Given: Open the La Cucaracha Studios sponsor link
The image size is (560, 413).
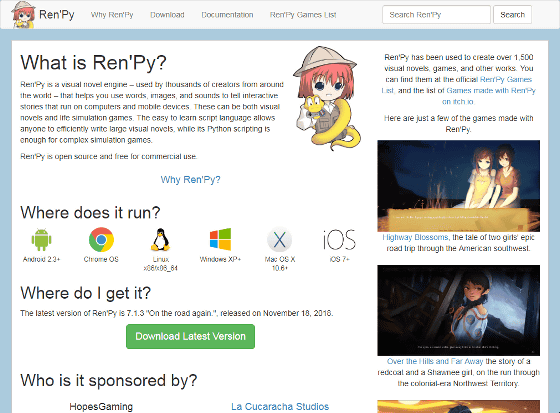Looking at the screenshot, I should tap(280, 407).
